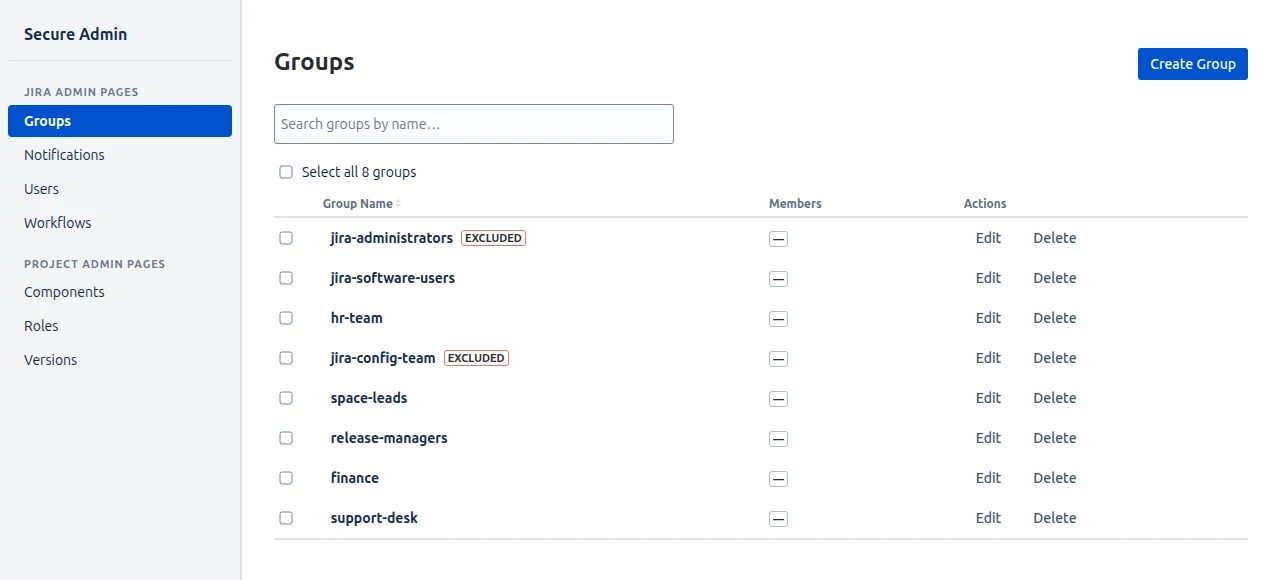
Task: Check the space-leads row checkbox
Action: (286, 398)
